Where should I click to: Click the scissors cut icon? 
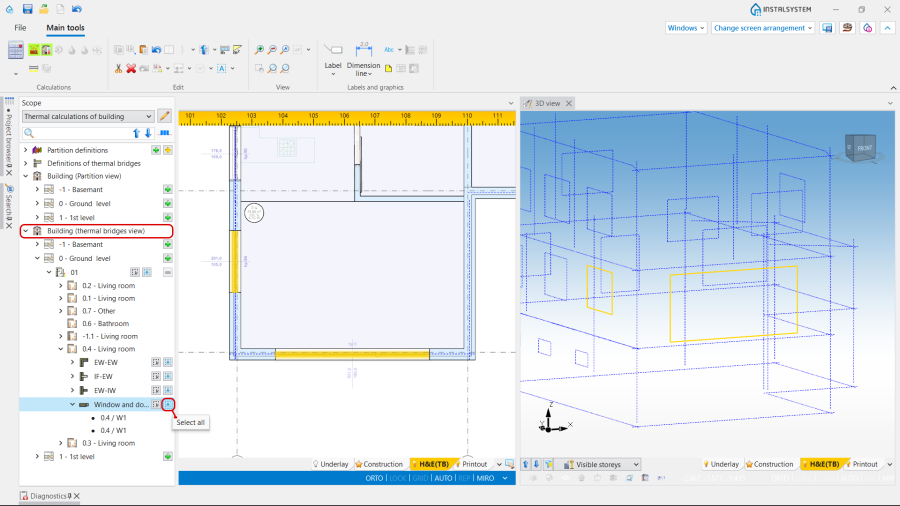[118, 68]
